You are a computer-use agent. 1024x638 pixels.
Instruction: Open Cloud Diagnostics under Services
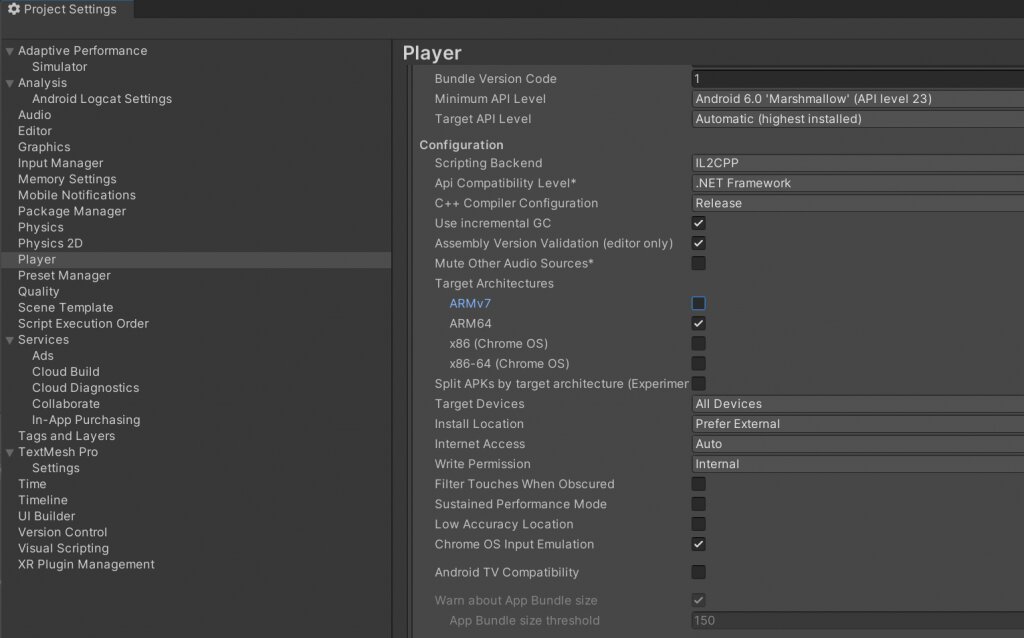pos(86,388)
